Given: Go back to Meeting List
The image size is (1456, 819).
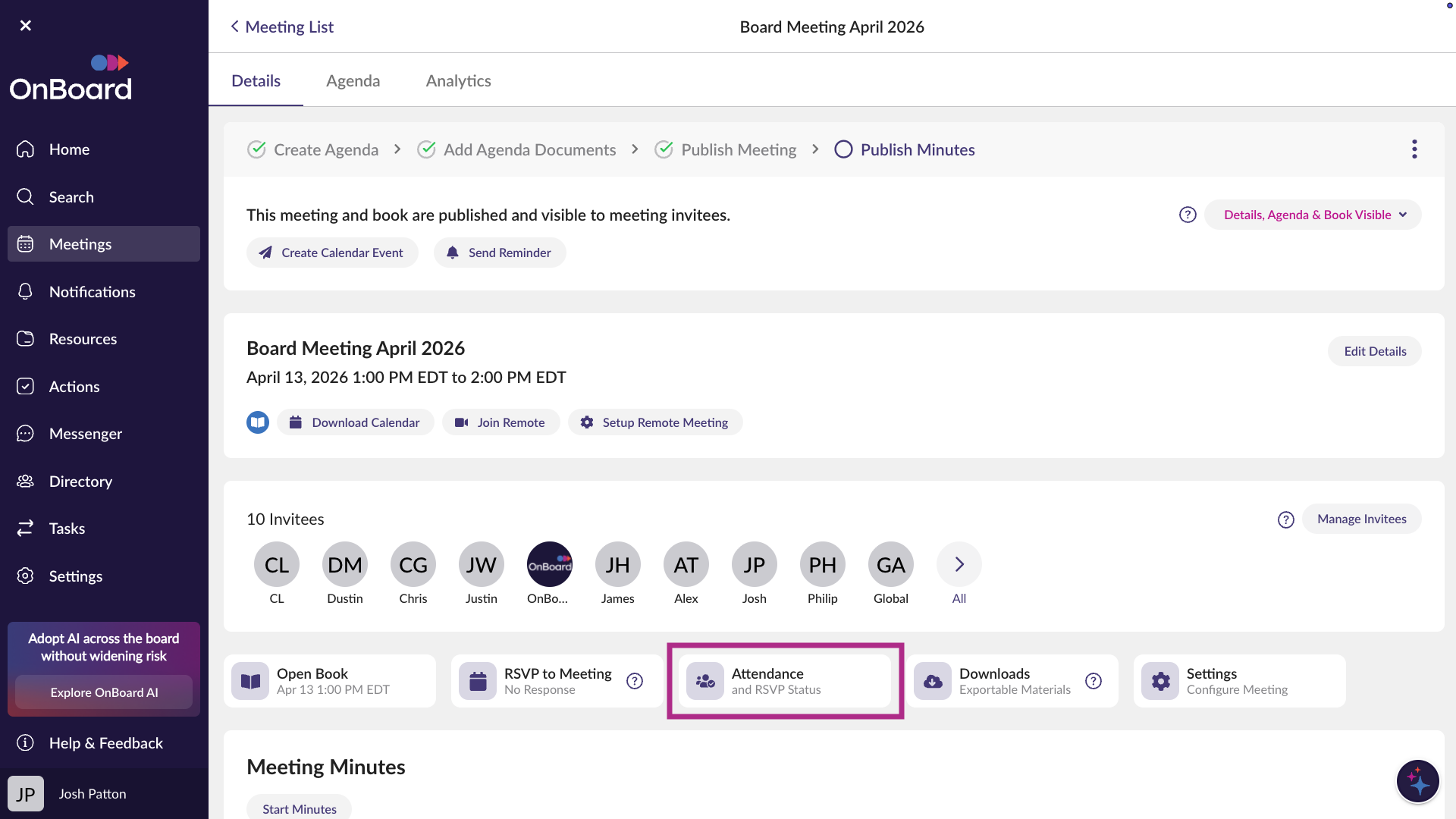Looking at the screenshot, I should click(282, 27).
